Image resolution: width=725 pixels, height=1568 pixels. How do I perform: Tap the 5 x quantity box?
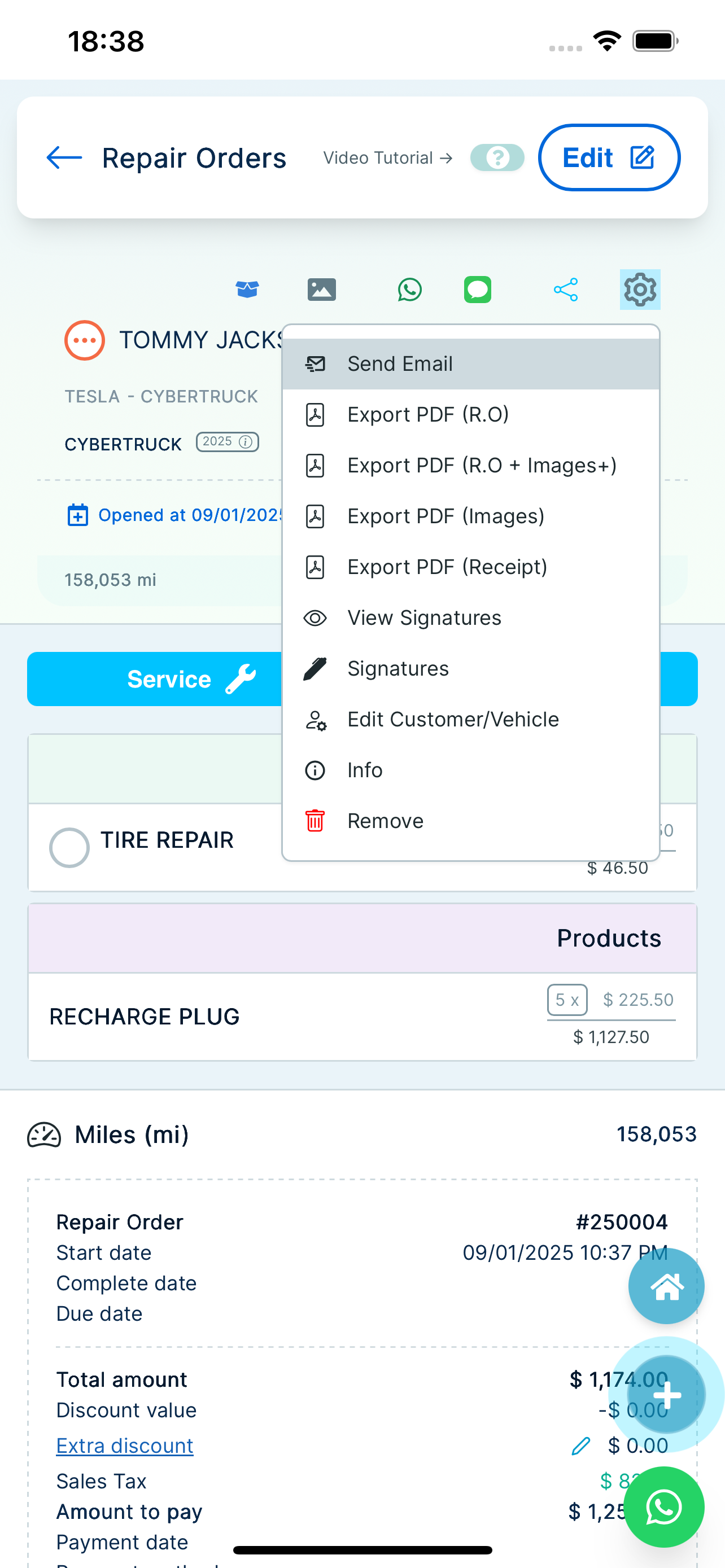[x=567, y=1000]
